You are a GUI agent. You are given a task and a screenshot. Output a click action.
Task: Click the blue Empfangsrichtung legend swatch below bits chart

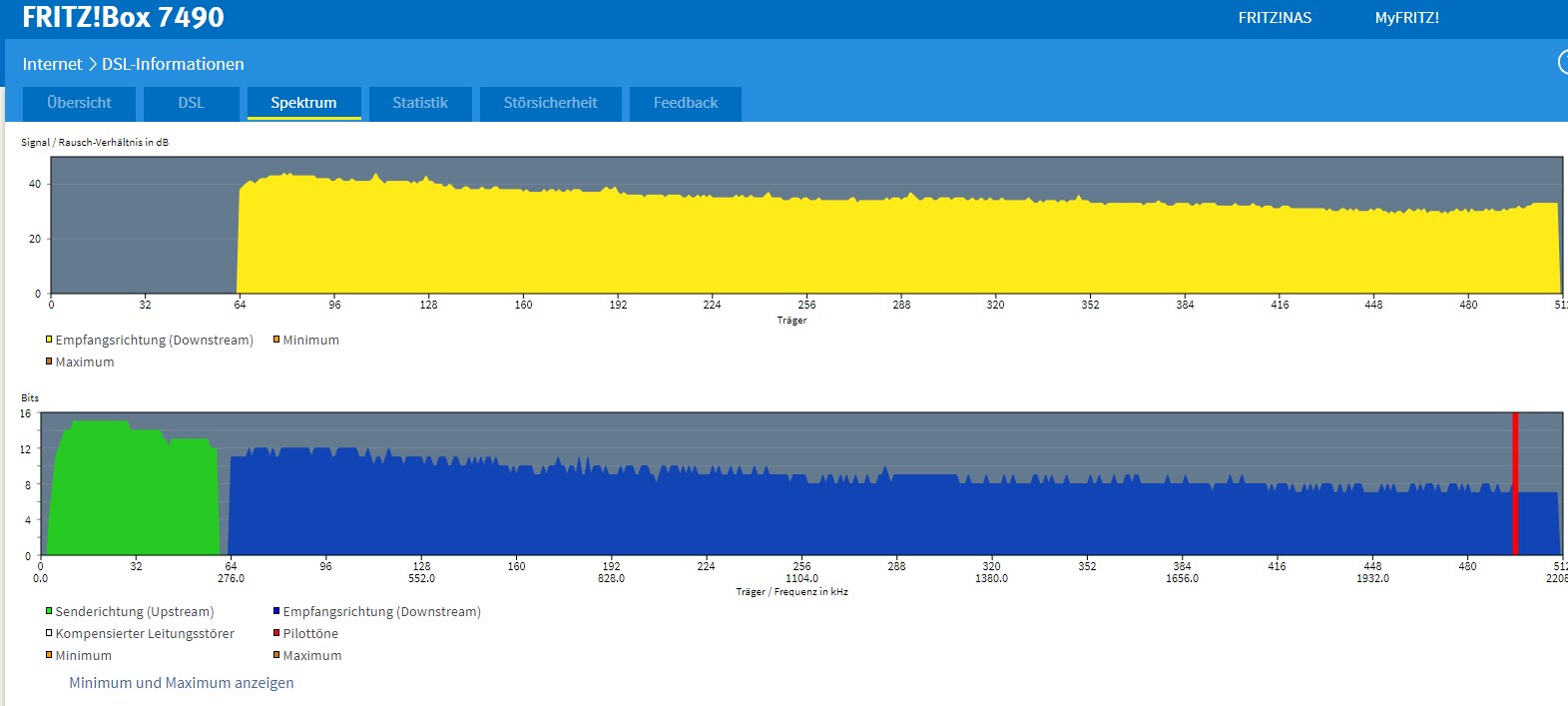pos(275,611)
